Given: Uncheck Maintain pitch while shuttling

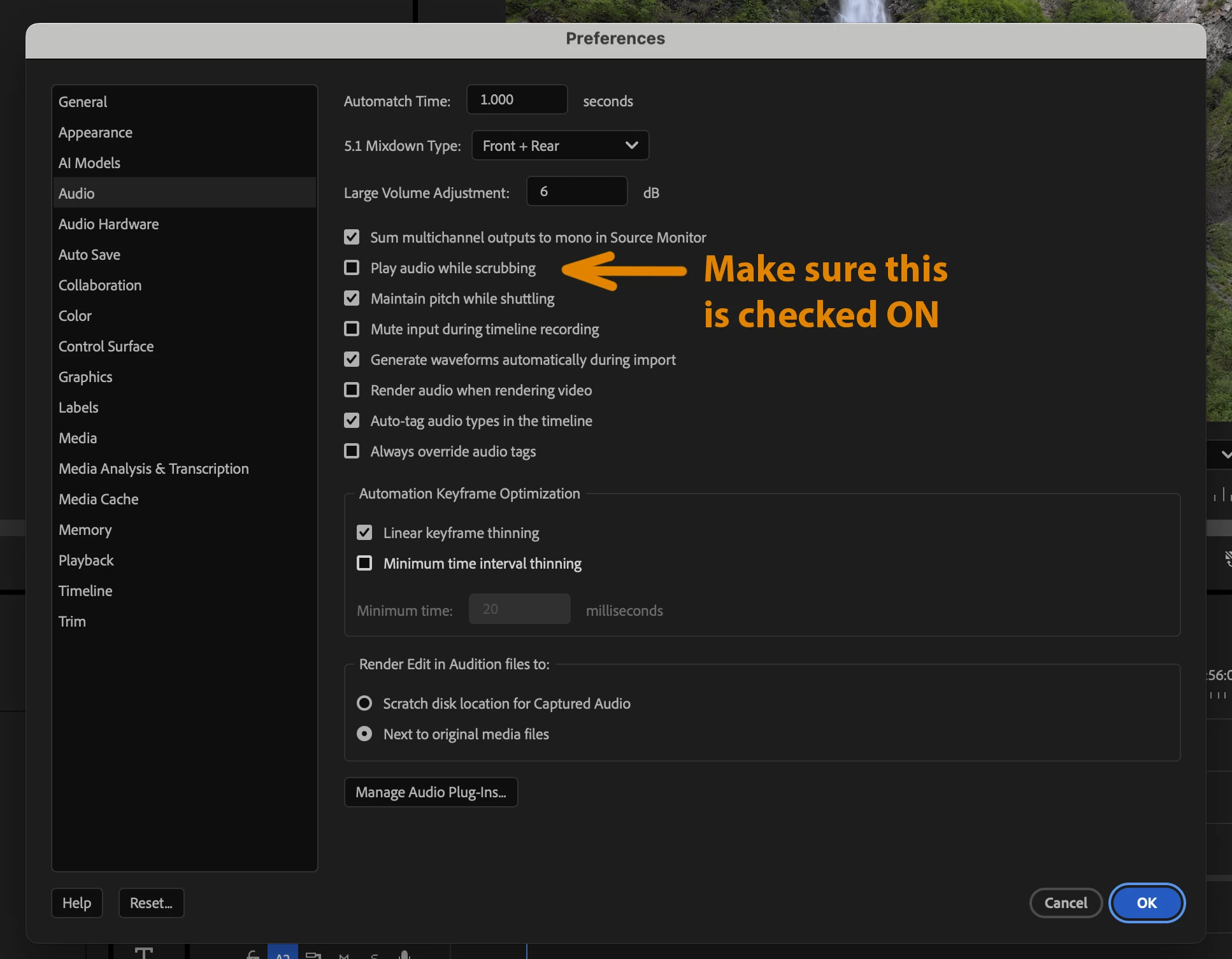Looking at the screenshot, I should click(x=352, y=299).
